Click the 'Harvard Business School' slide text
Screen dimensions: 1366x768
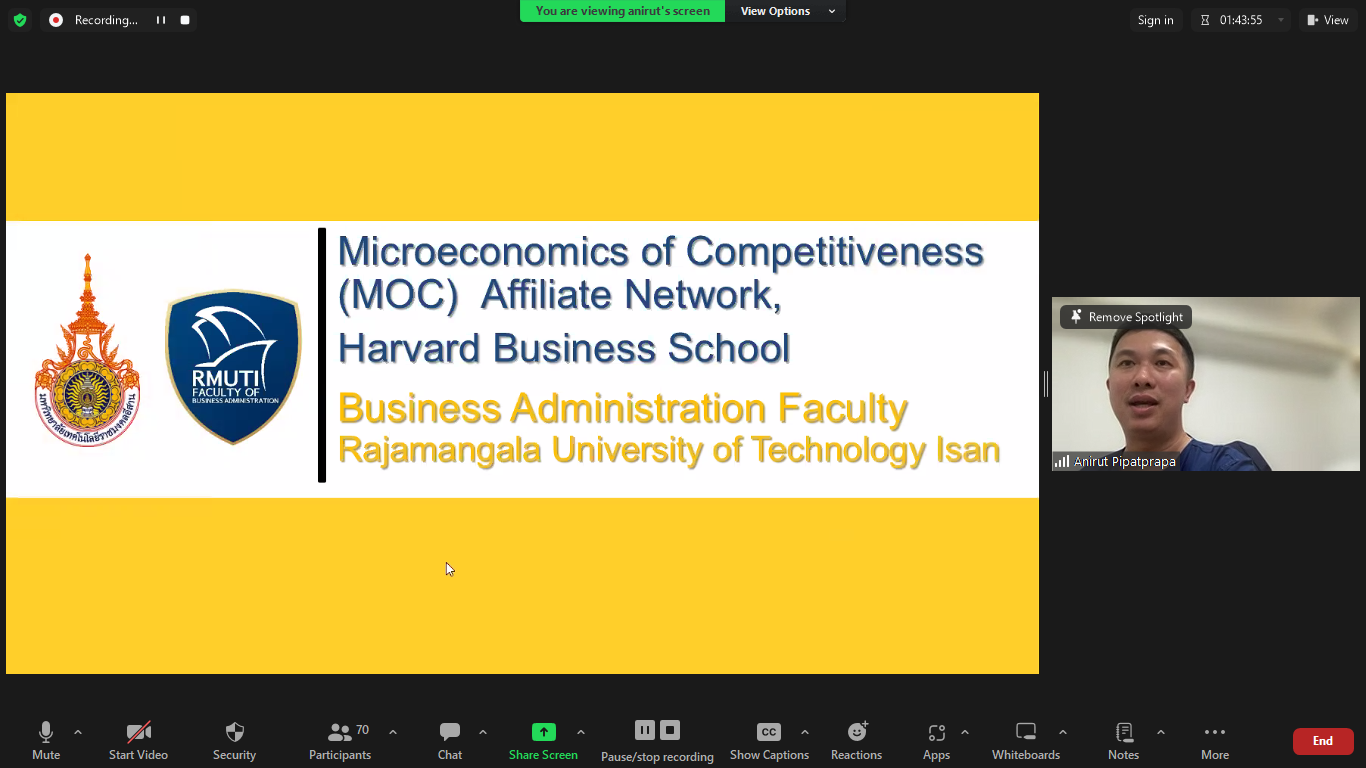pyautogui.click(x=564, y=348)
